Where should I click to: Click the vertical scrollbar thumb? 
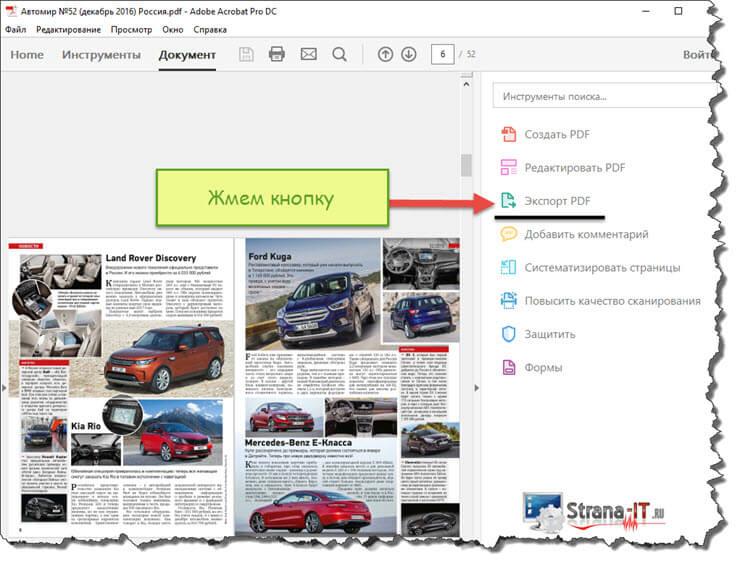pyautogui.click(x=466, y=165)
